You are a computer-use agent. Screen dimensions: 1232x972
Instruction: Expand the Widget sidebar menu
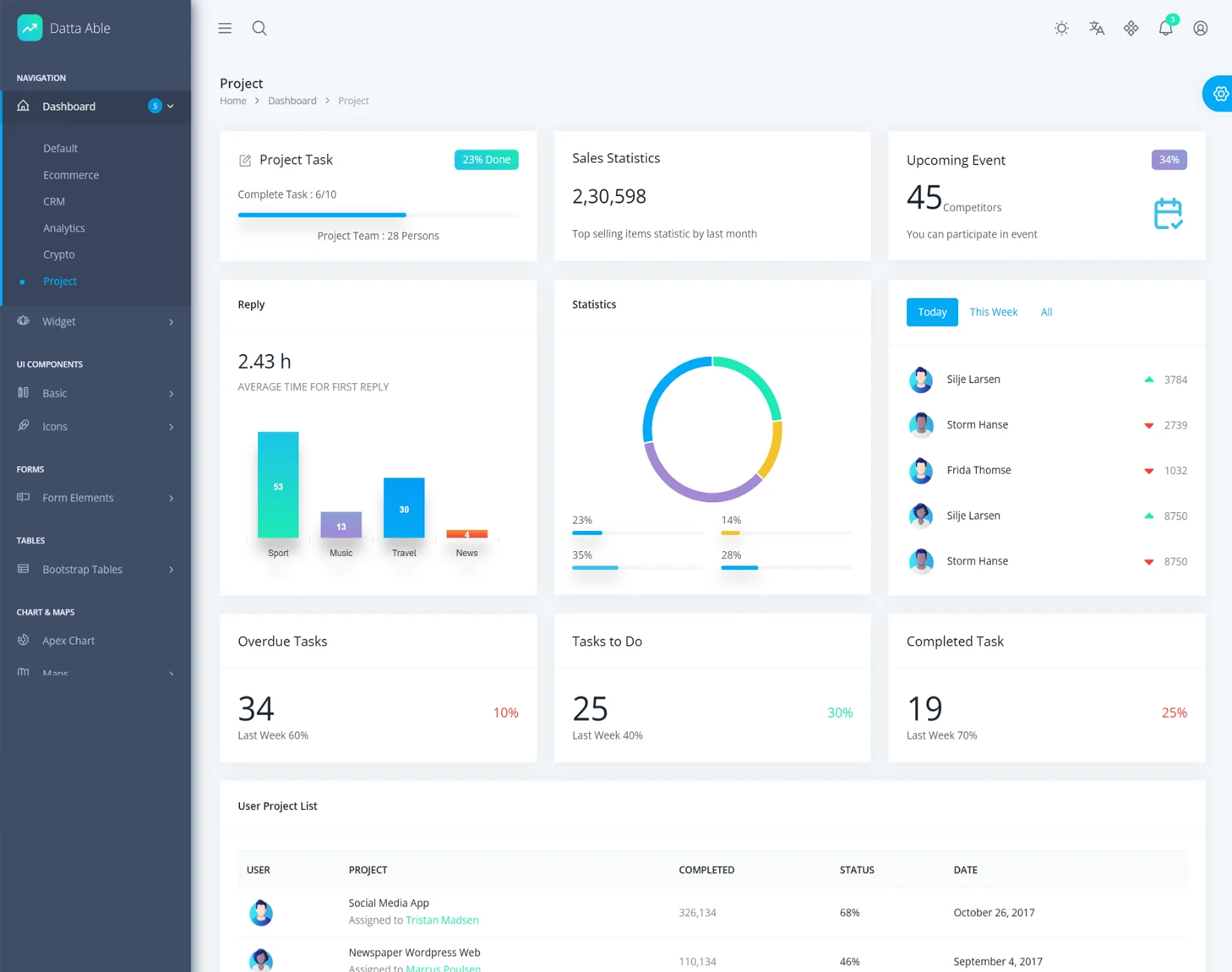point(95,321)
